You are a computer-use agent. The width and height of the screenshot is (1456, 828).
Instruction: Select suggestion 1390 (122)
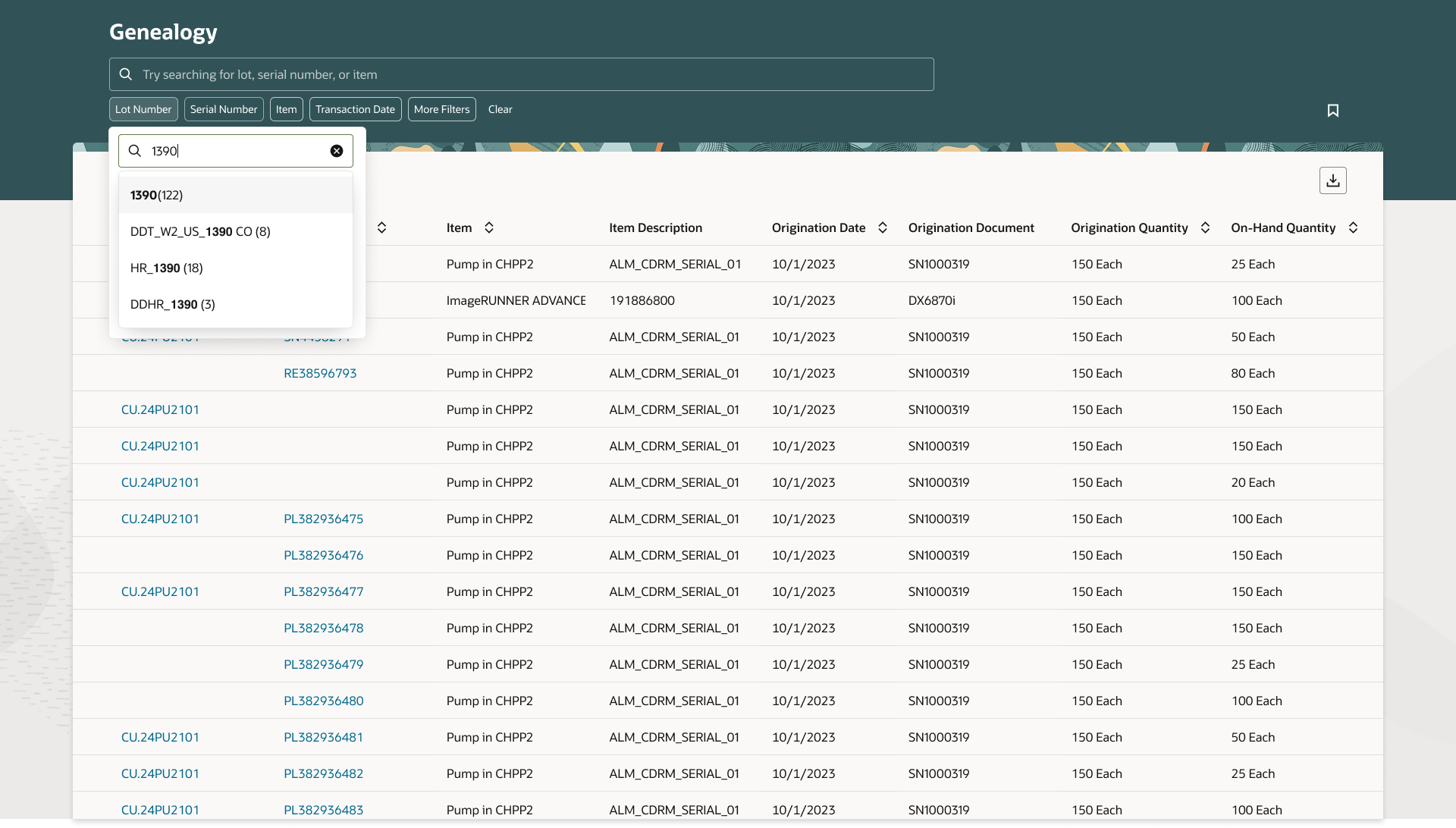tap(157, 195)
